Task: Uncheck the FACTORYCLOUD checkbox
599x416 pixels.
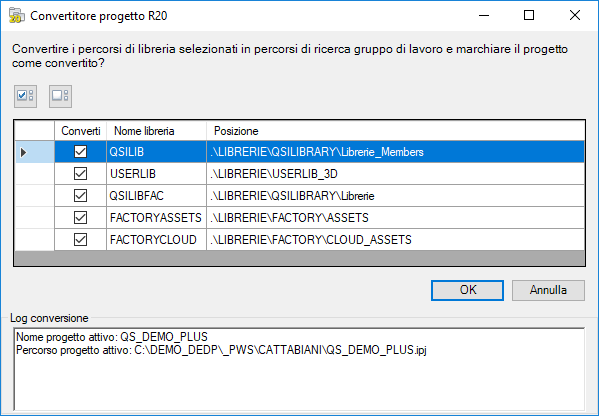Action: click(80, 240)
